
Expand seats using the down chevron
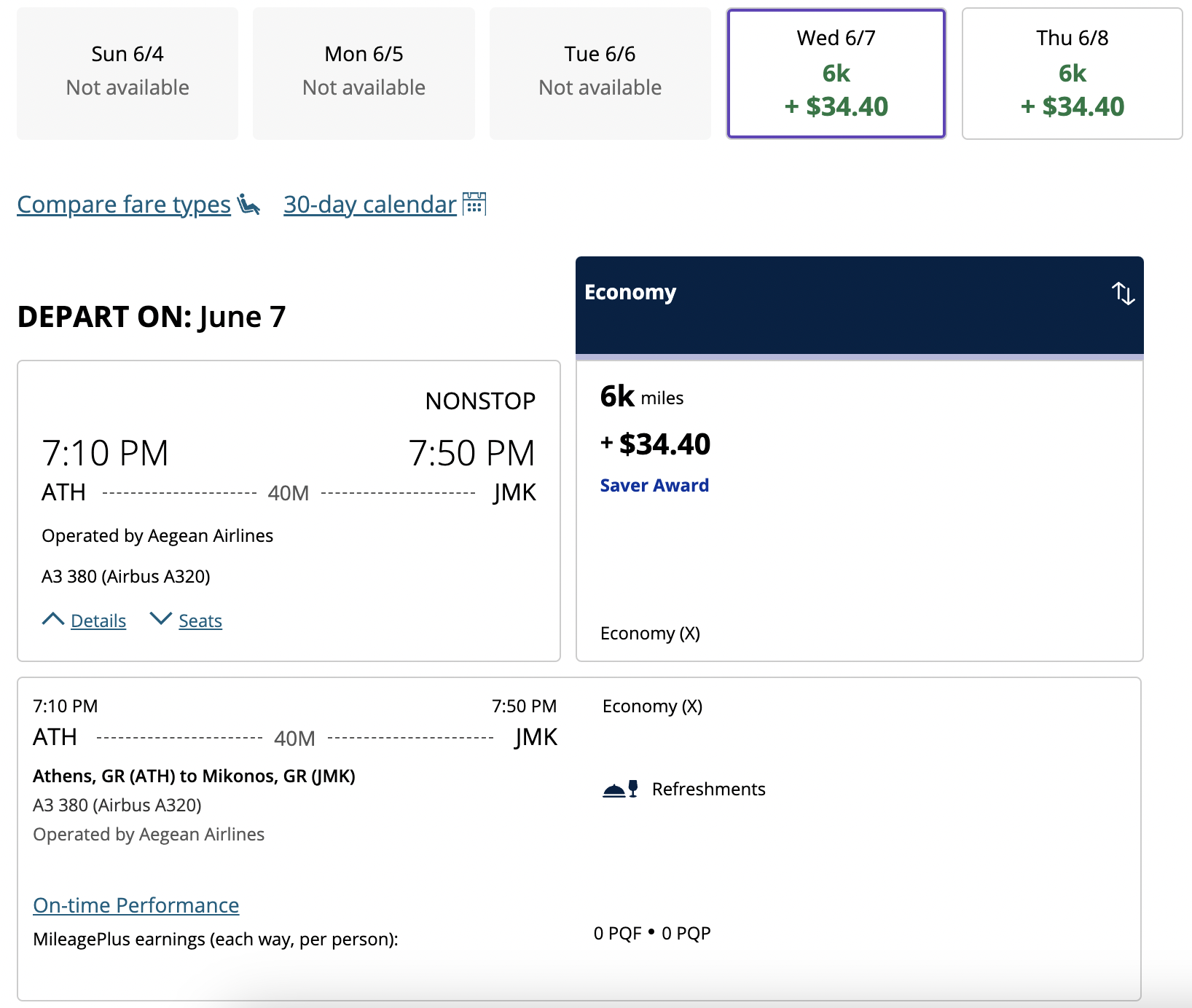click(160, 620)
